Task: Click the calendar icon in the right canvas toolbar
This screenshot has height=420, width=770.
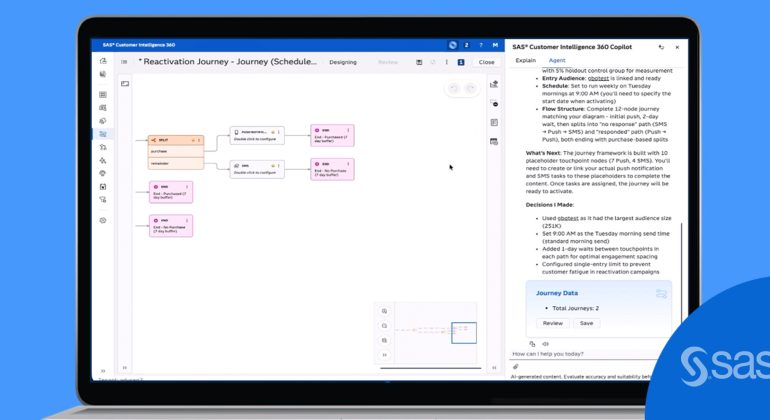Action: click(x=494, y=141)
